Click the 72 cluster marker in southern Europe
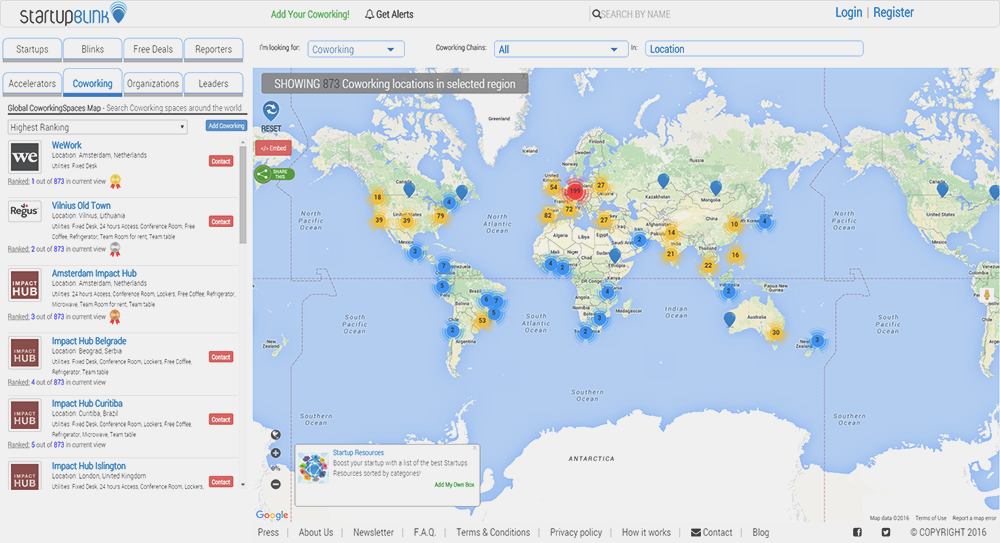1000x543 pixels. click(568, 209)
